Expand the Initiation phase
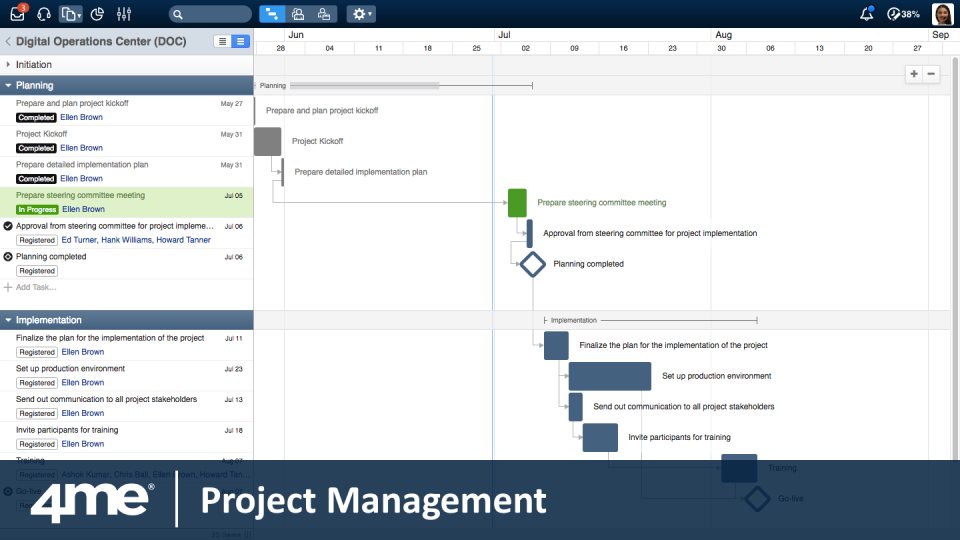The width and height of the screenshot is (960, 540). 8,64
